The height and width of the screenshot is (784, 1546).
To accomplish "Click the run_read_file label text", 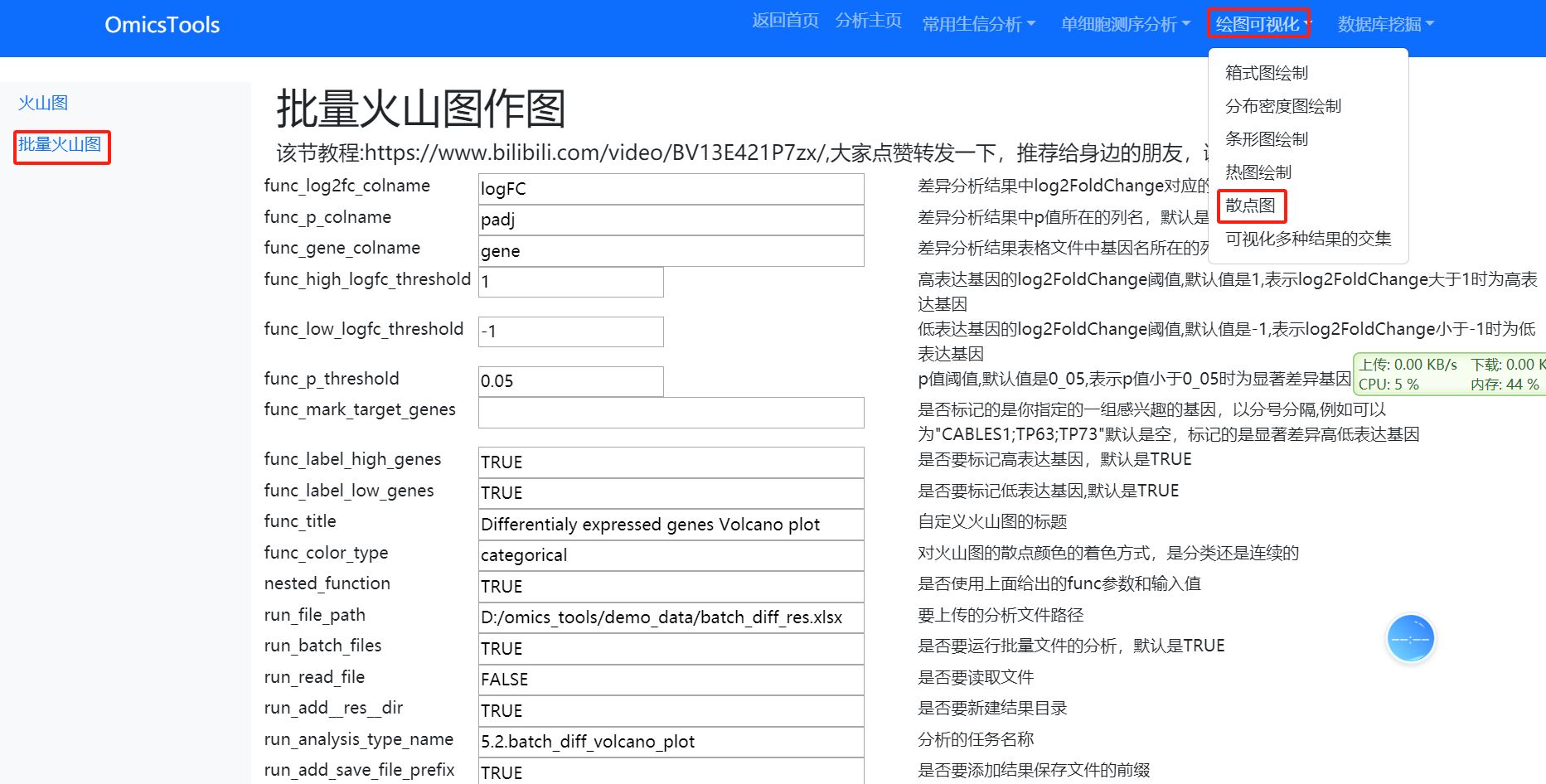I will (314, 677).
